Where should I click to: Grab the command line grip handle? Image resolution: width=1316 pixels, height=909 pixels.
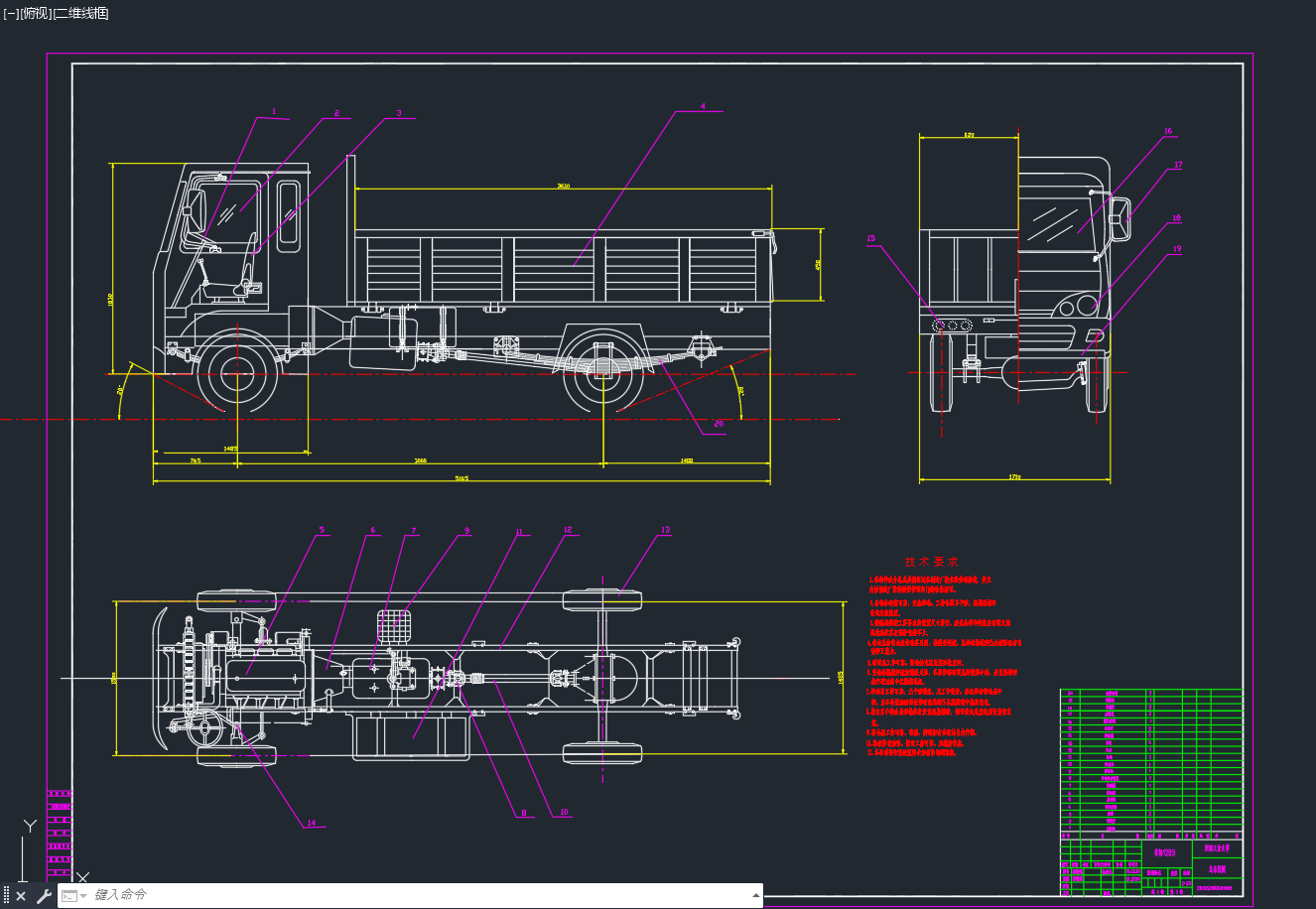tap(6, 896)
